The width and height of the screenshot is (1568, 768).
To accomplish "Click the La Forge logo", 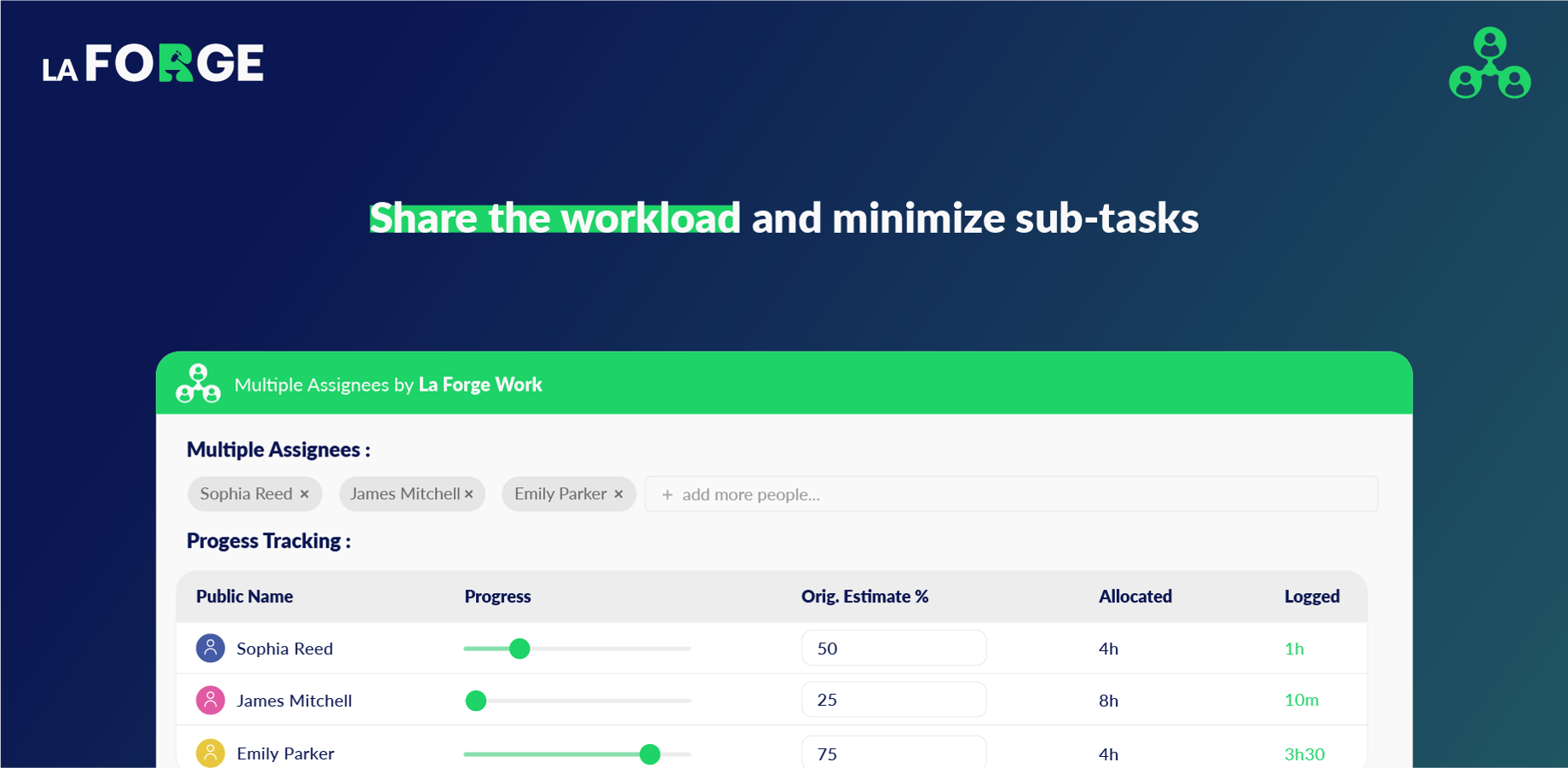I will 154,62.
